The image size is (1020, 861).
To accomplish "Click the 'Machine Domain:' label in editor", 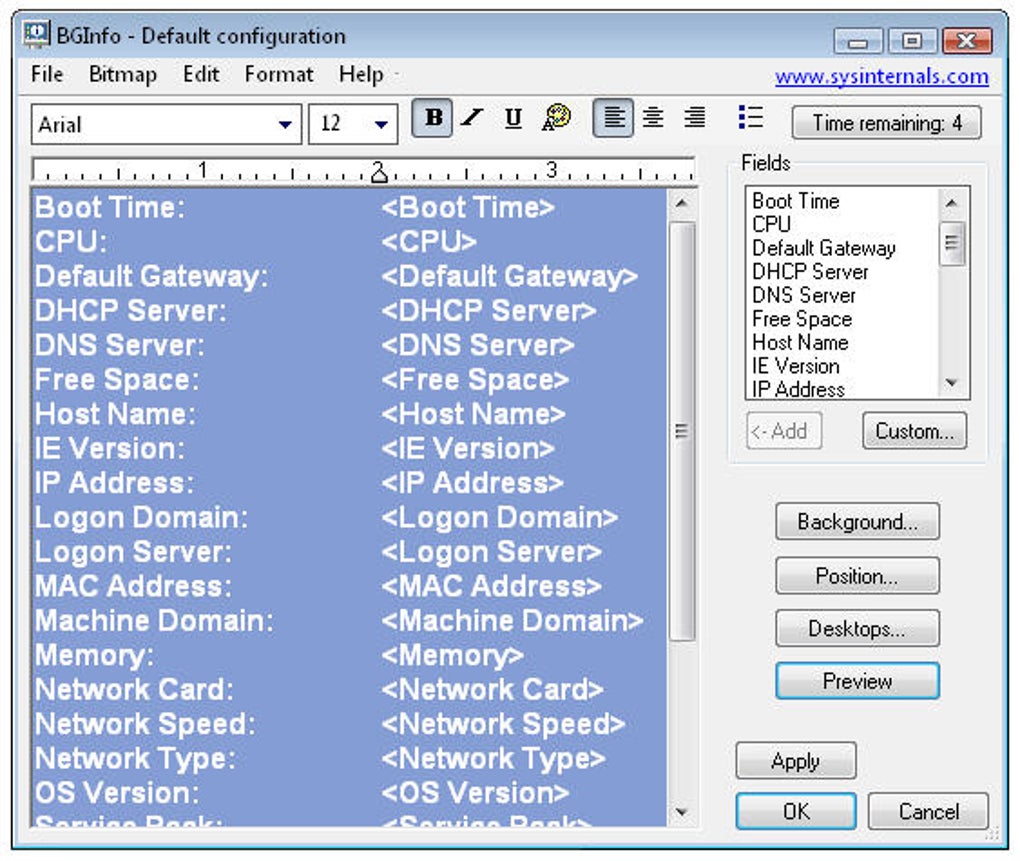I will pyautogui.click(x=154, y=621).
